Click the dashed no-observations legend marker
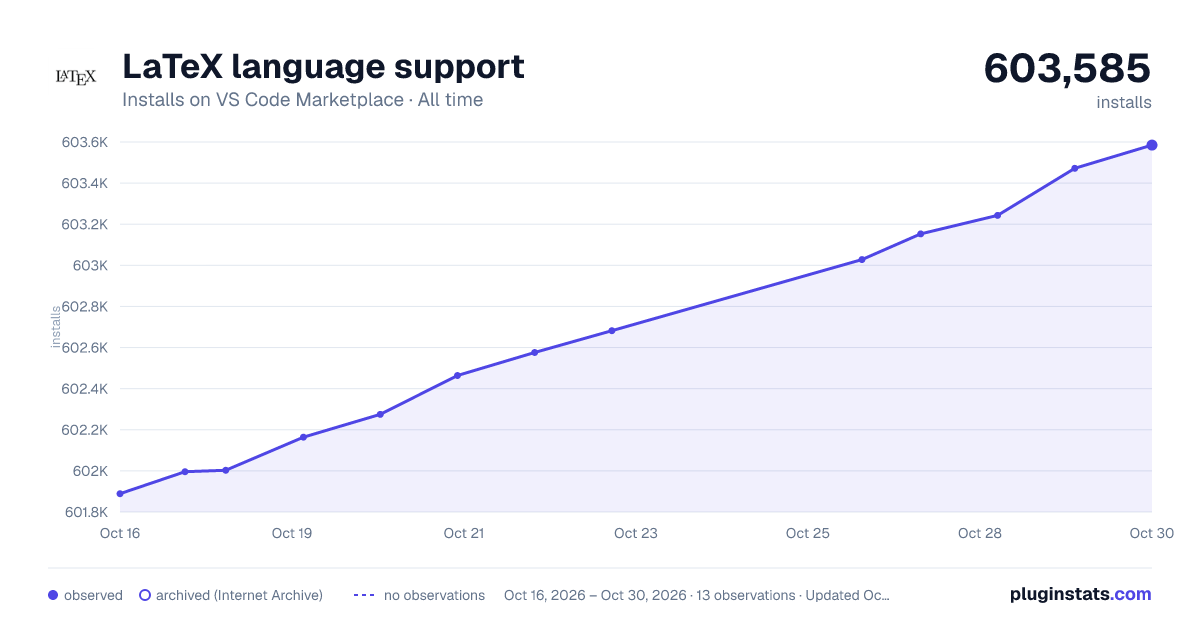The width and height of the screenshot is (1200, 630). point(364,595)
